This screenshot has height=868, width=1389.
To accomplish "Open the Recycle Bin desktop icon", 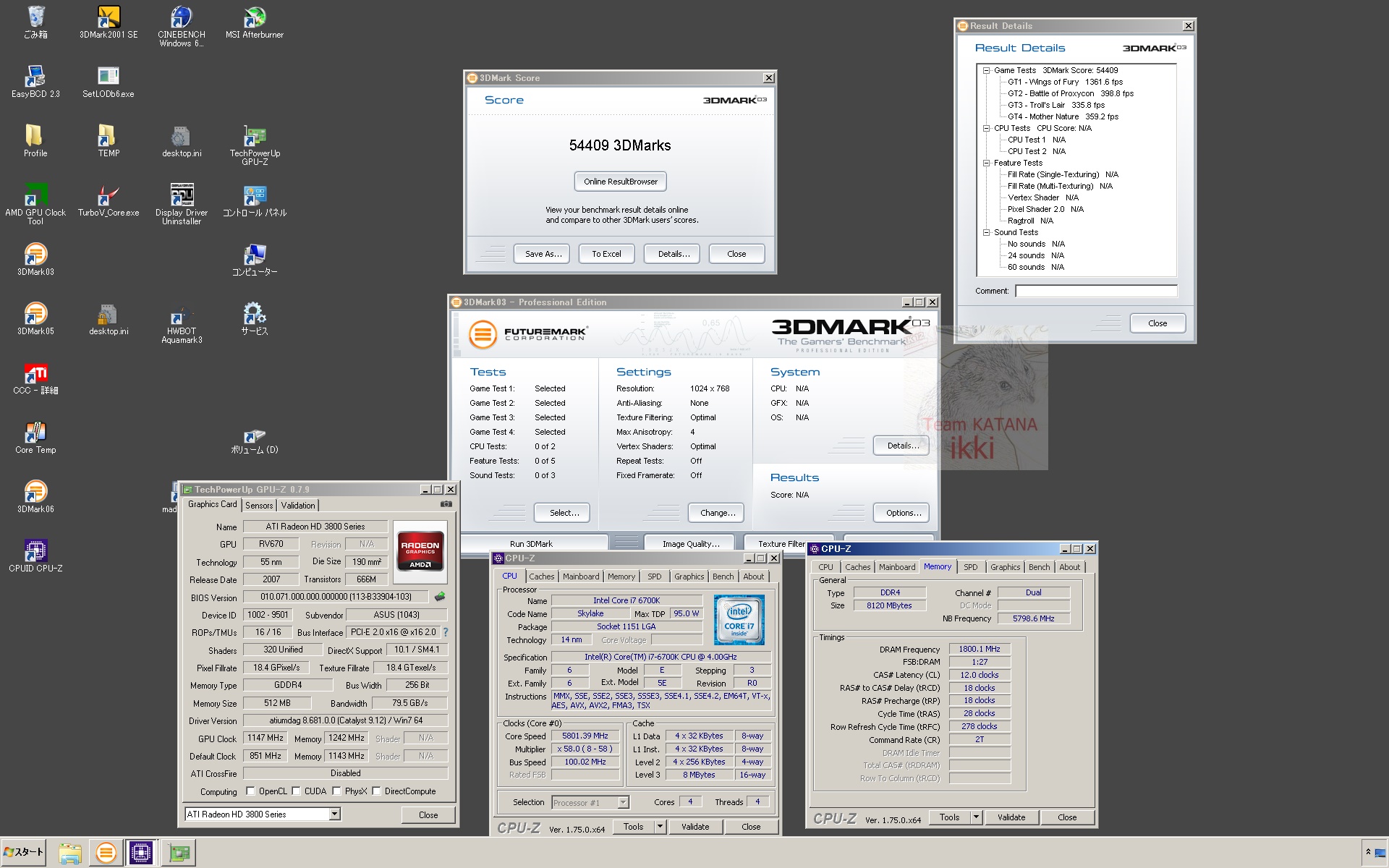I will pyautogui.click(x=35, y=22).
